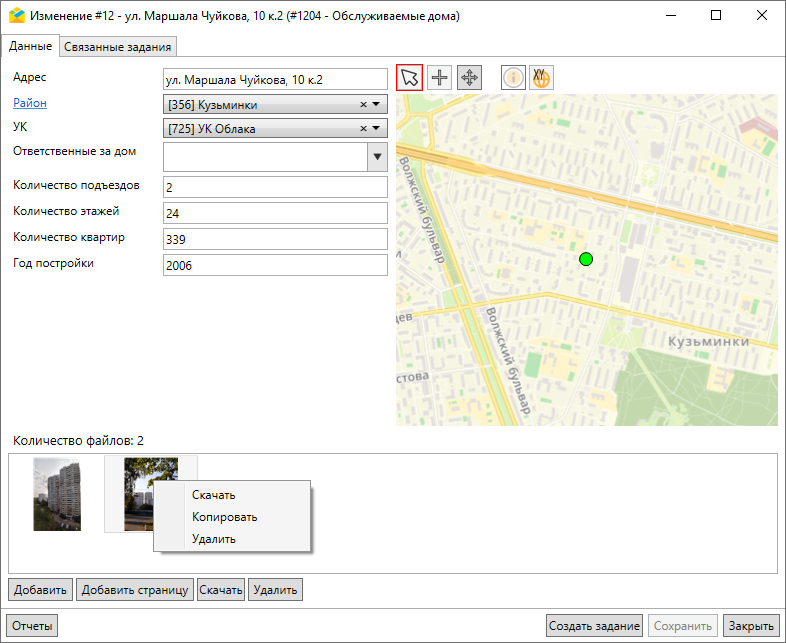The width and height of the screenshot is (786, 643).
Task: Choose Скачать in the context menu
Action: 213,495
